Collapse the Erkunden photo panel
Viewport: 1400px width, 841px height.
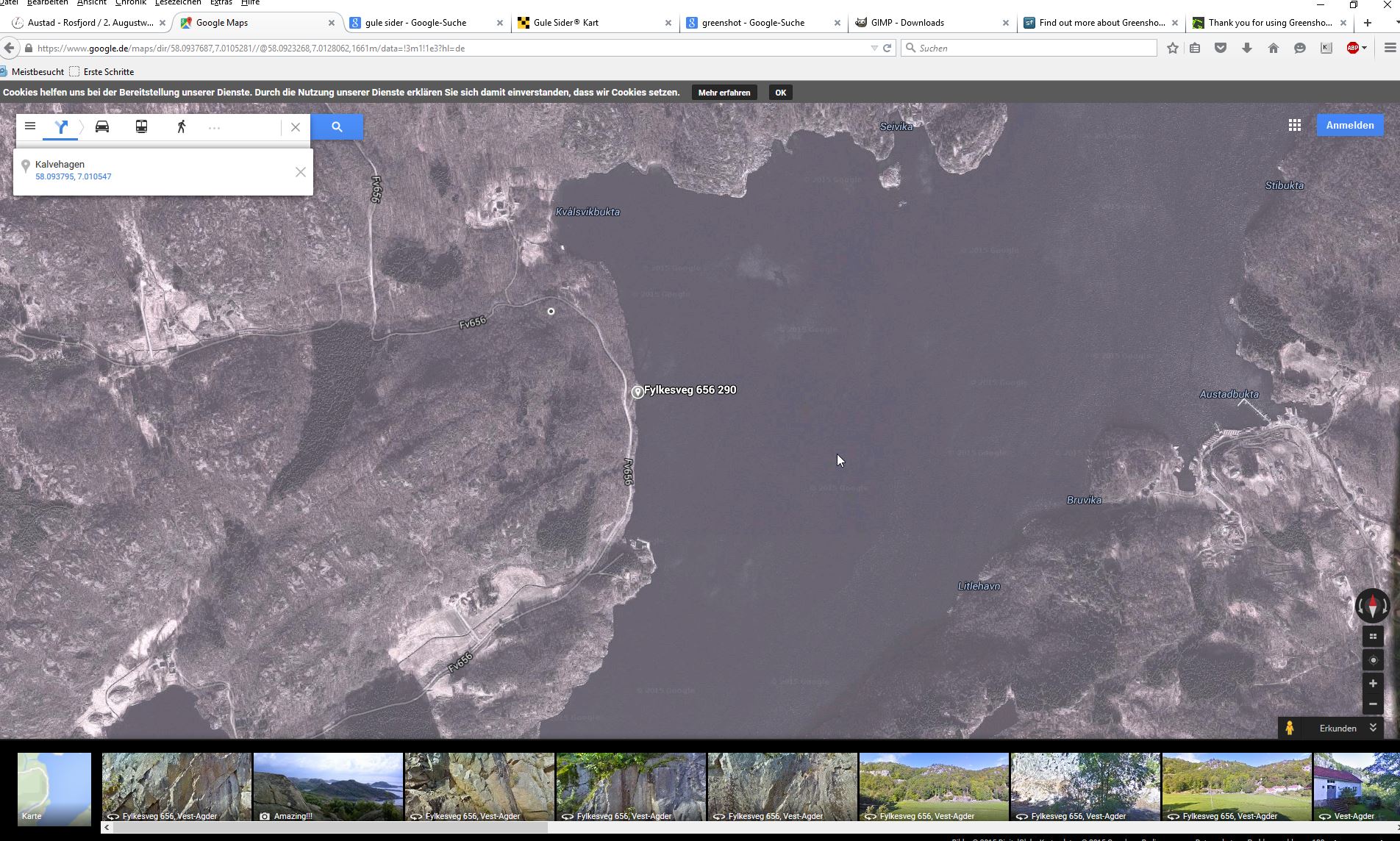pyautogui.click(x=1372, y=728)
